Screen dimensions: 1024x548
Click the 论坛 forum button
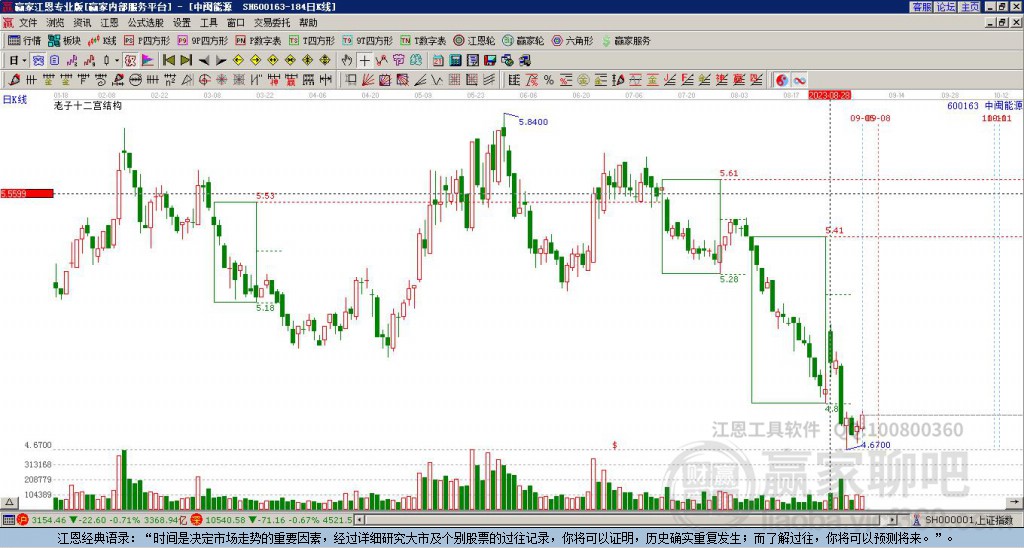tap(946, 7)
